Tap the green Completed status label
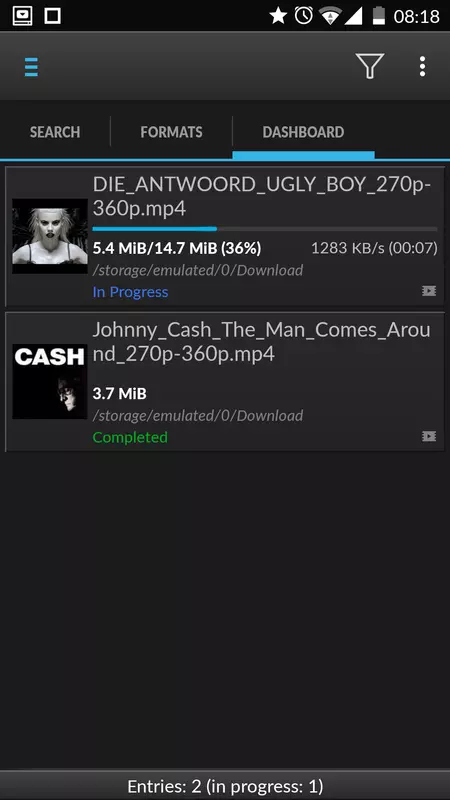450x800 pixels. 130,437
